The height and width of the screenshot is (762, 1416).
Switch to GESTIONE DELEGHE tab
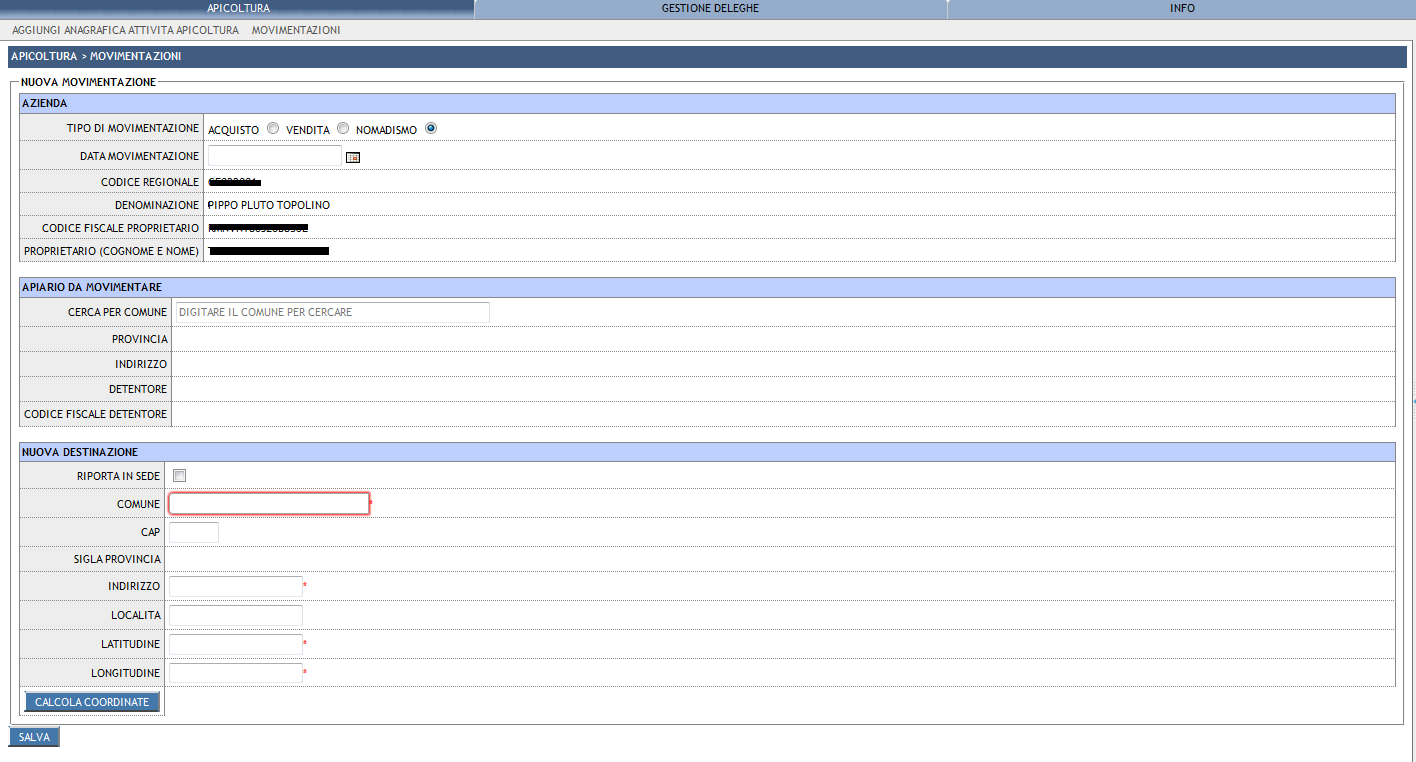(710, 8)
